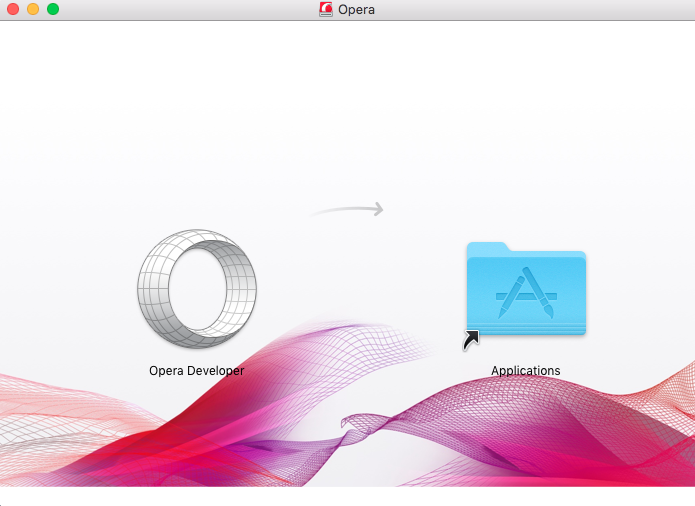
Task: Click the Opera disk icon in title bar
Action: pos(326,10)
